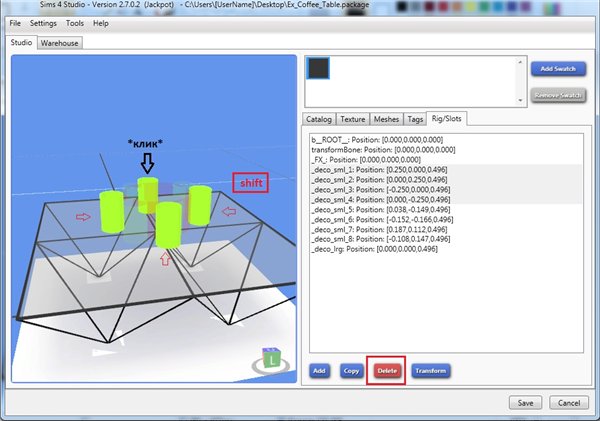Open the File menu
Viewport: 600px width, 421px height.
click(15, 22)
